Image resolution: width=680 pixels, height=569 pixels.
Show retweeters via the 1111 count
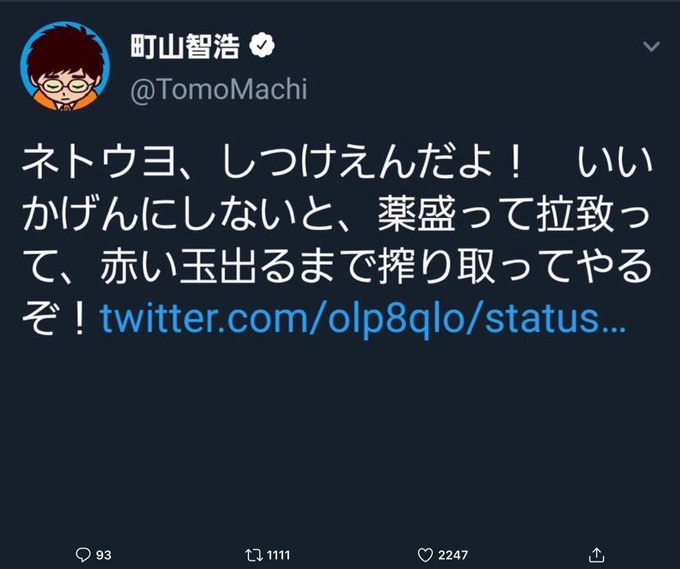(278, 555)
